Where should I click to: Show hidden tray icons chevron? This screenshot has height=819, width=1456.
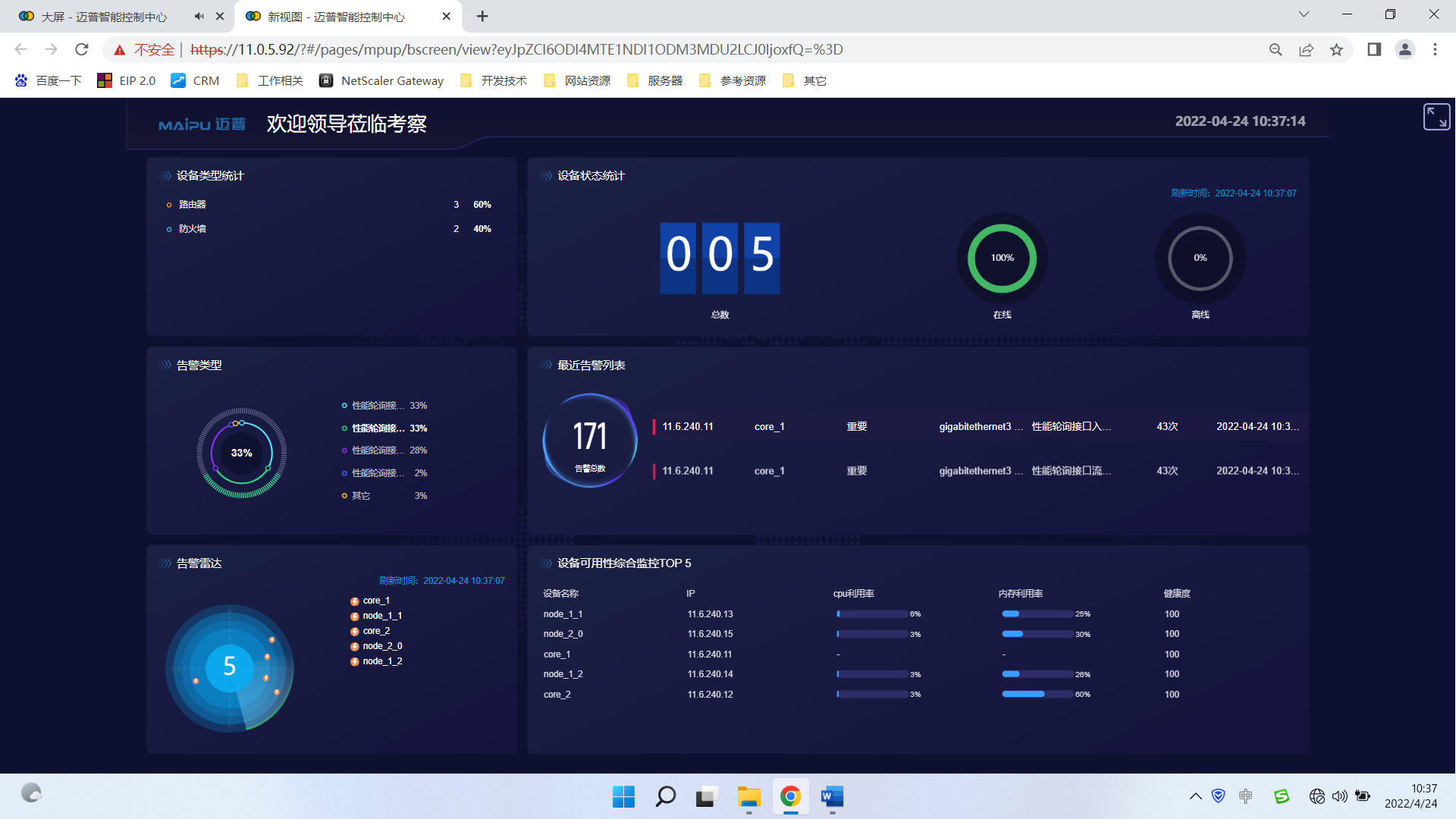tap(1195, 796)
